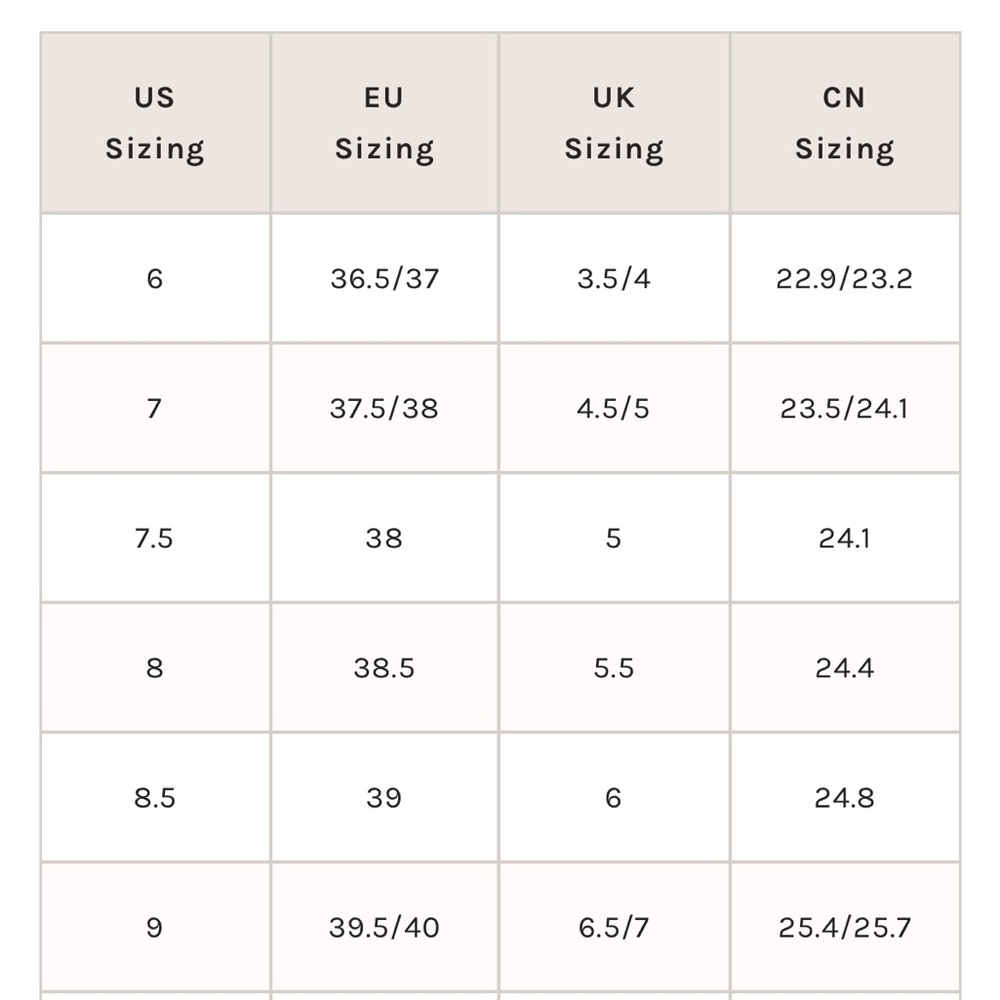The width and height of the screenshot is (1000, 1000).
Task: Click the UK 4.5/5 cell
Action: 614,408
